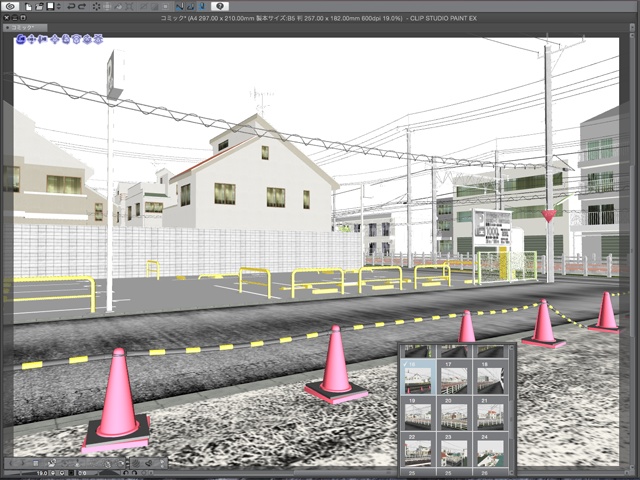Viewport: 640px width, 480px height.
Task: Click the Undo arrow icon
Action: [71, 7]
